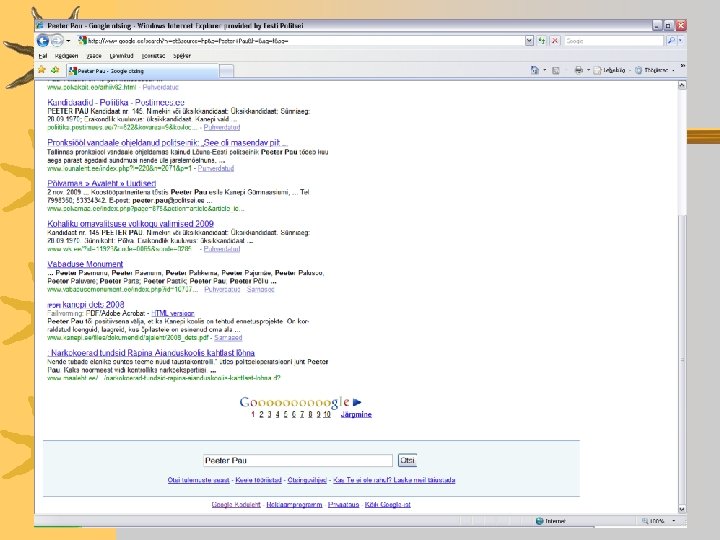Expand the recent pages dropdown arrow
Viewport: 720px width, 540px height.
click(x=68, y=41)
